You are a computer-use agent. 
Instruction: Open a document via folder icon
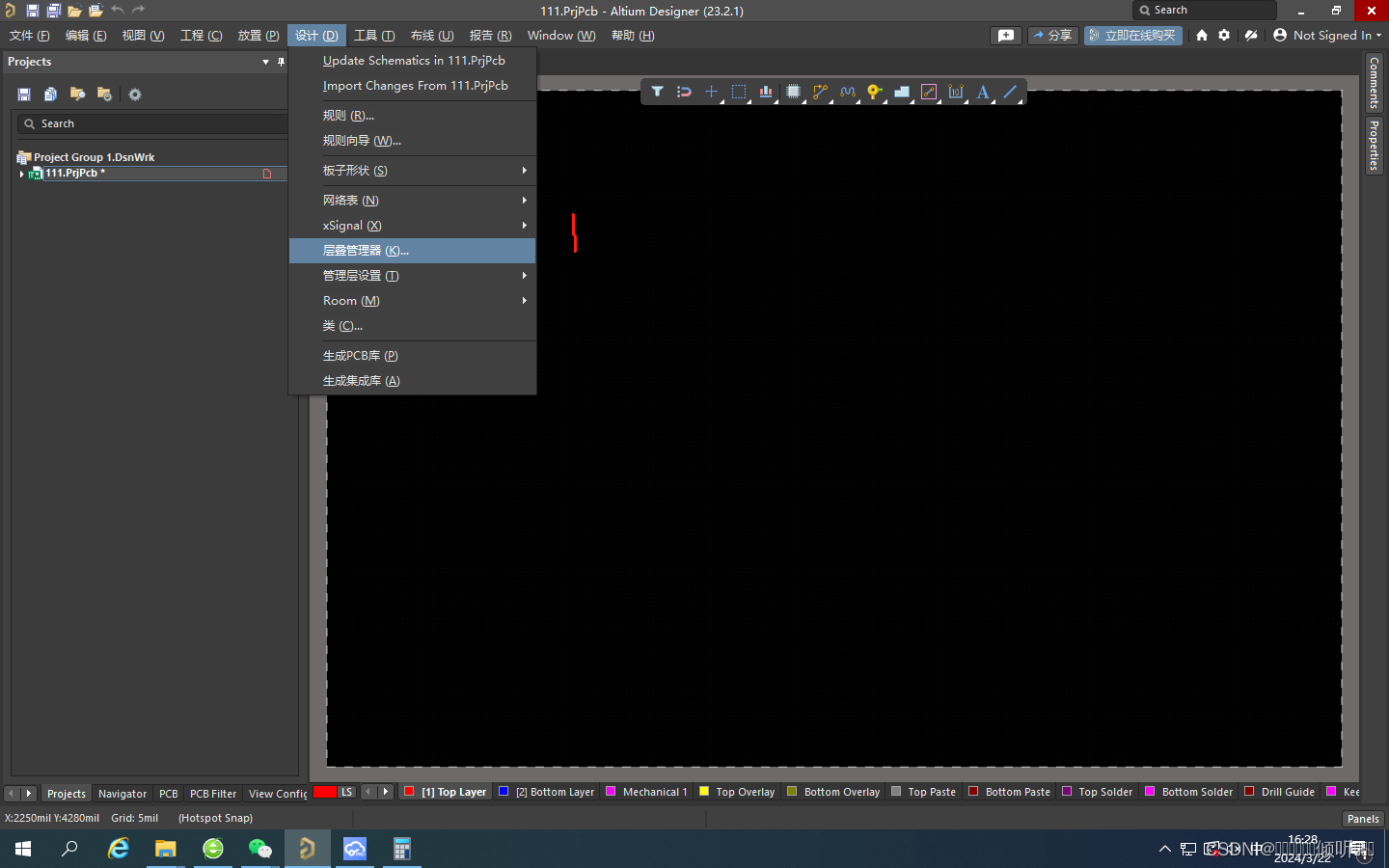click(x=74, y=11)
